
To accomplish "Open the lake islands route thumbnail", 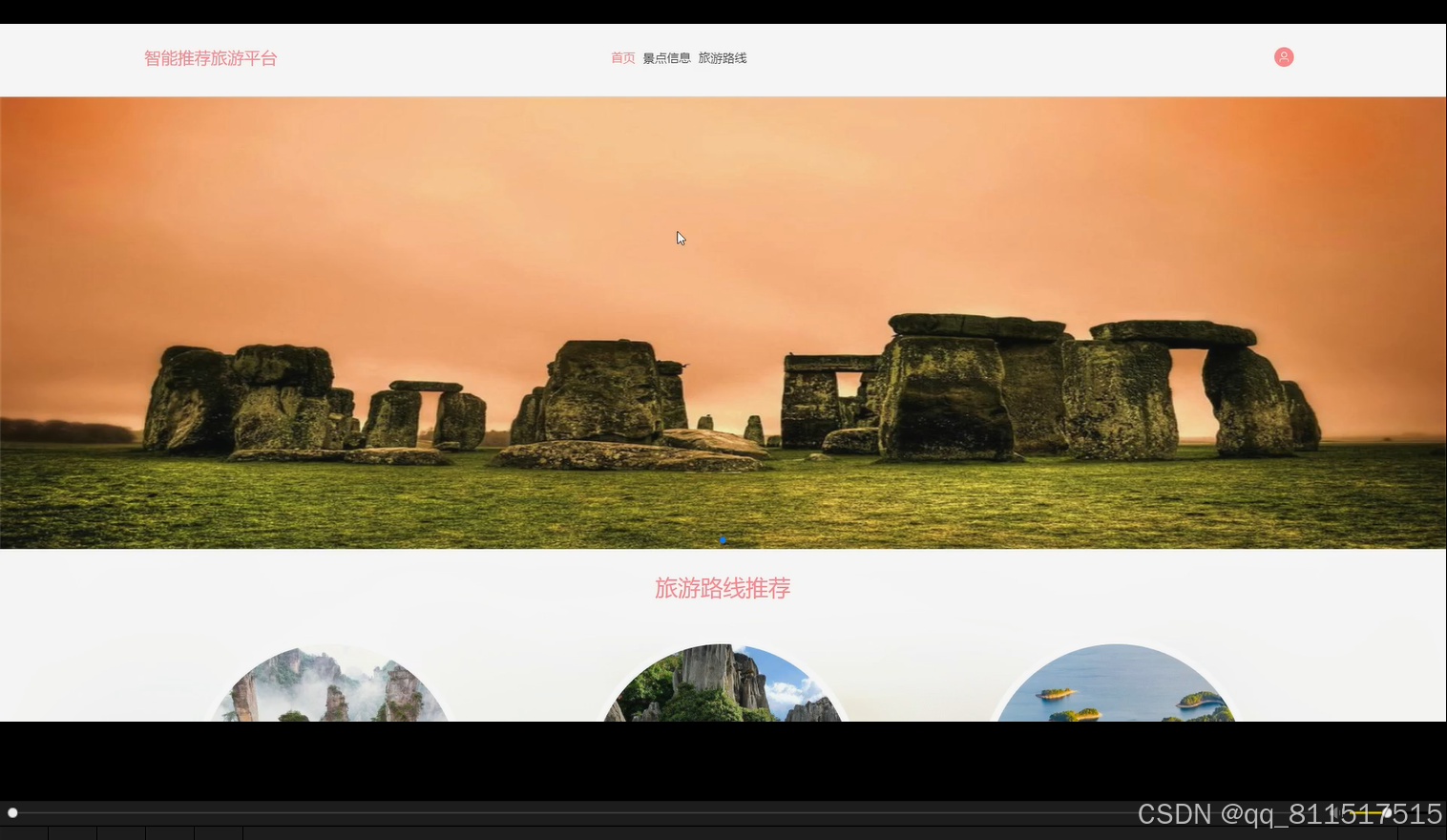I will (1116, 683).
